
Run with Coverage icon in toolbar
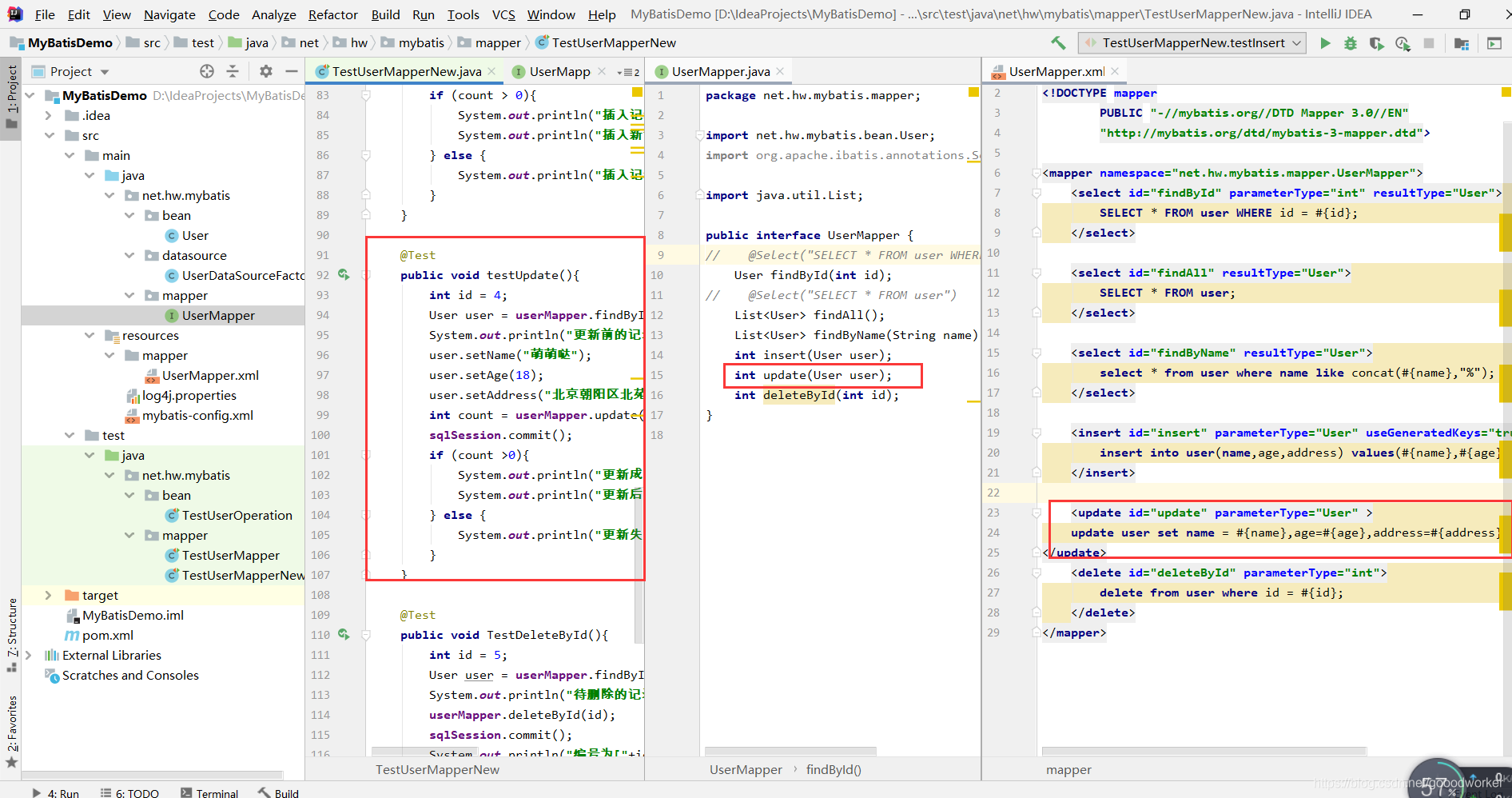1376,43
